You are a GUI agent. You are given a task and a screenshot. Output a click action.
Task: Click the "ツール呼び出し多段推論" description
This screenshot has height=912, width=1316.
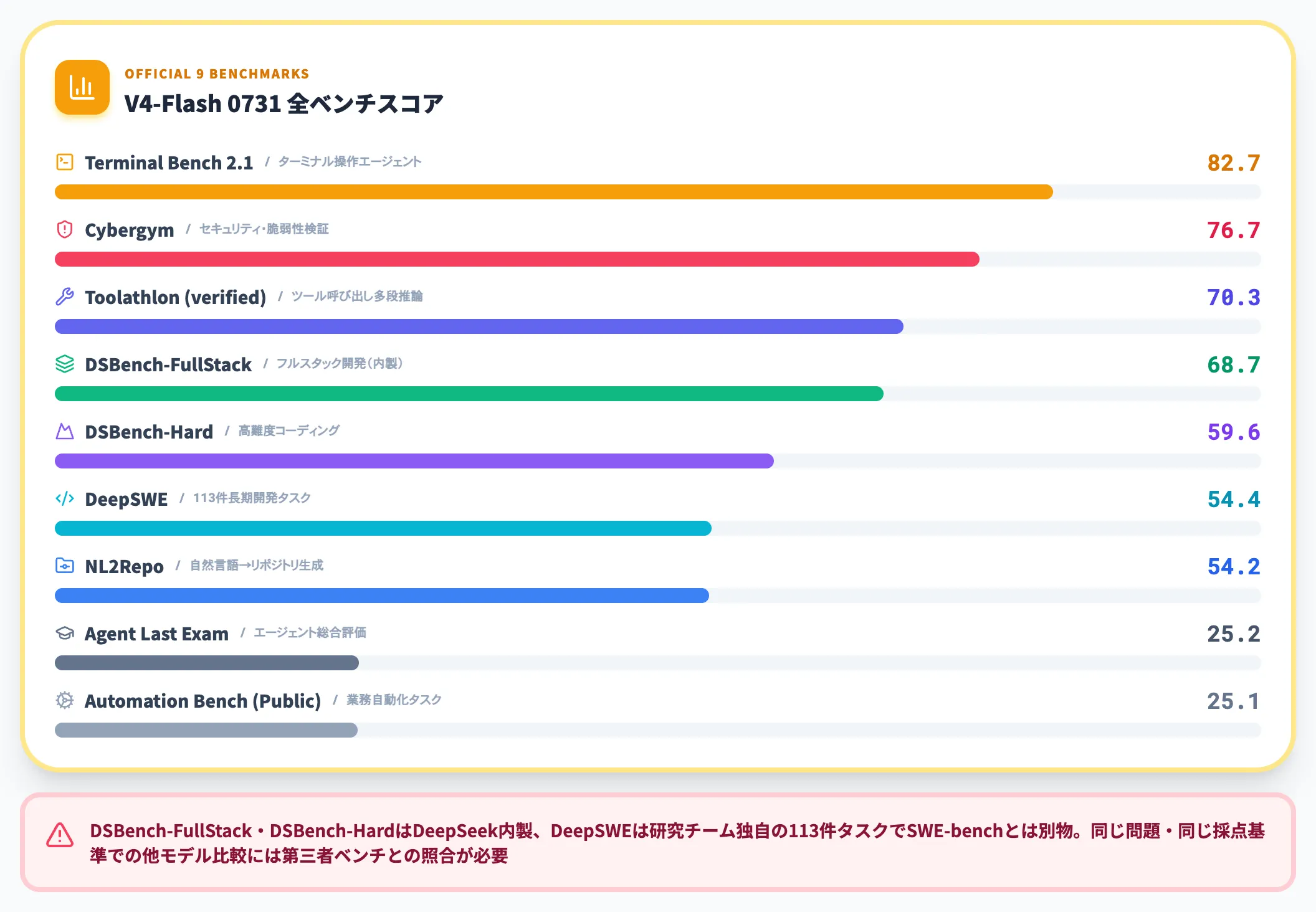[357, 297]
